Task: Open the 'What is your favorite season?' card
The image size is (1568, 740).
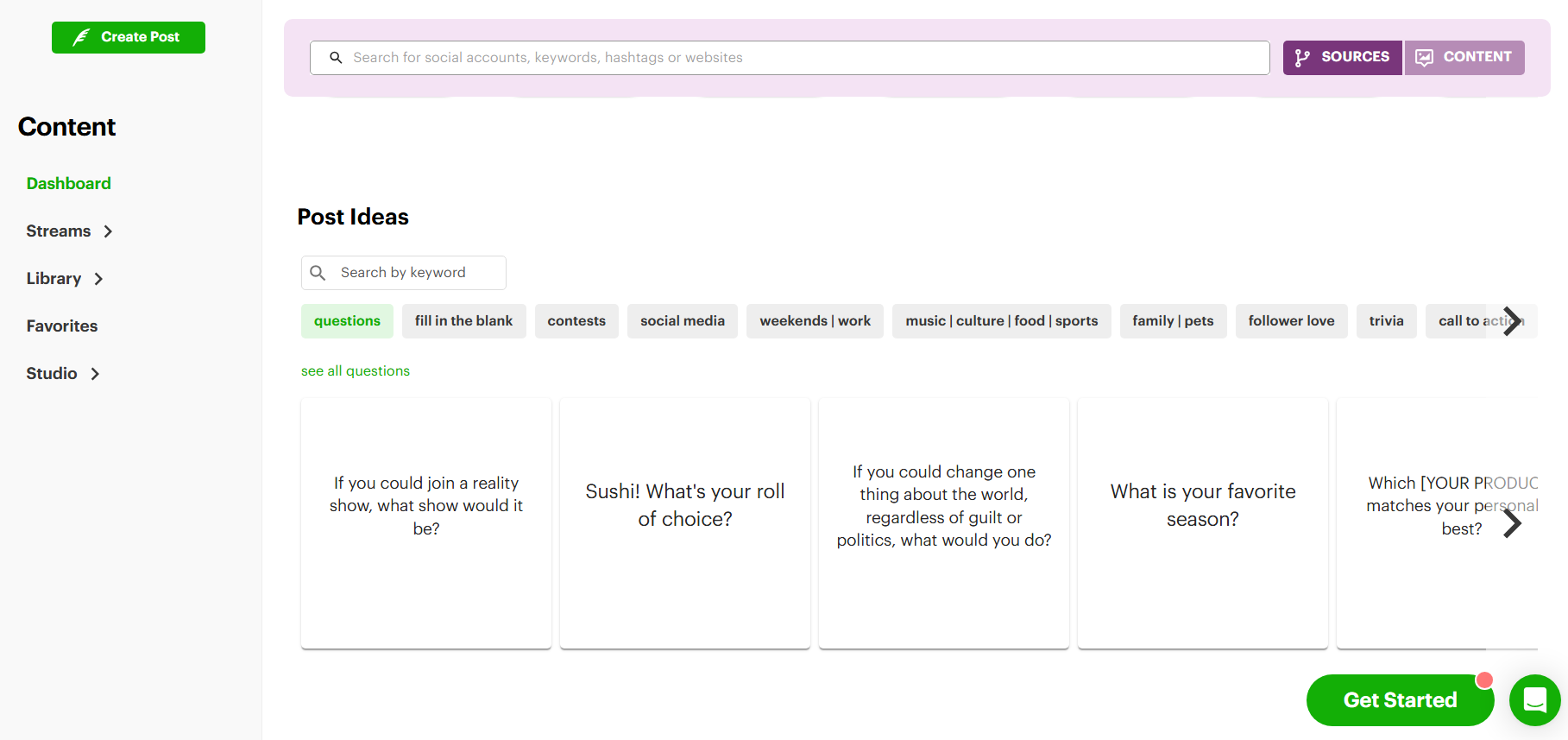Action: click(1203, 523)
